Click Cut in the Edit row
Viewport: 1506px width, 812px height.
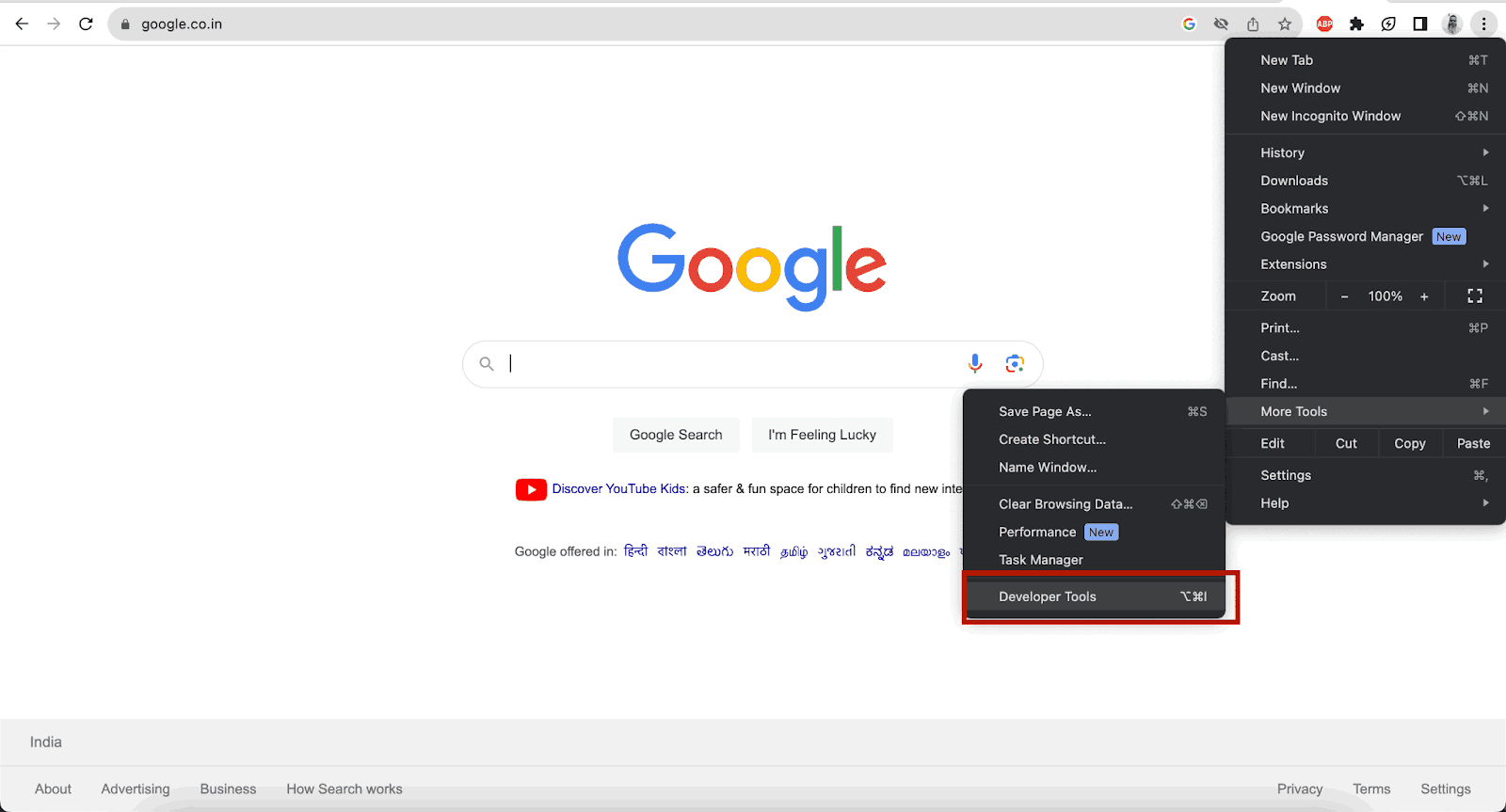pos(1346,443)
